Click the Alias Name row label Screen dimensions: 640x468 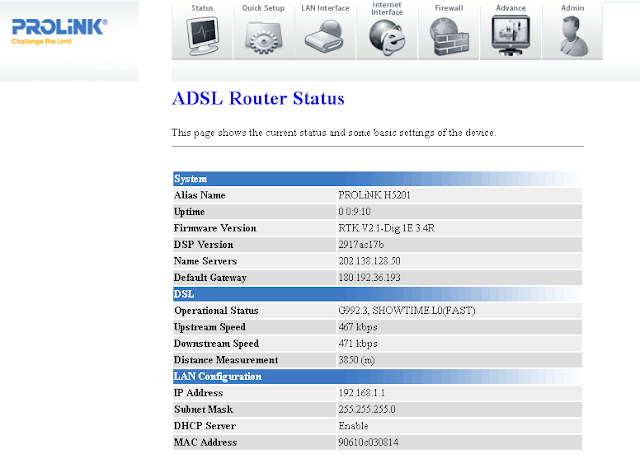(x=200, y=195)
